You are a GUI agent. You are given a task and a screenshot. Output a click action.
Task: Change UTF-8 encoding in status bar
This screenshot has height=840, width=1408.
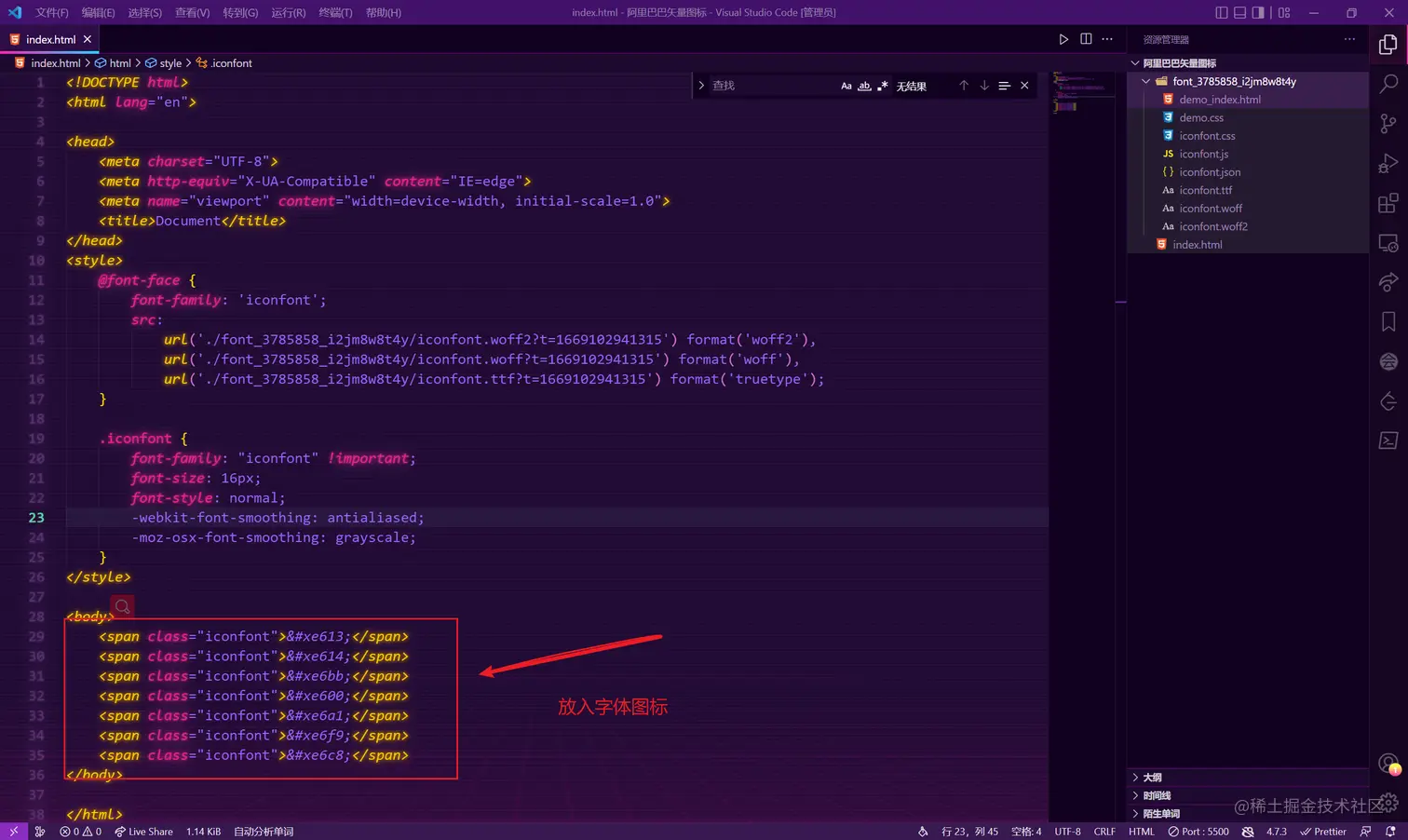coord(1067,832)
